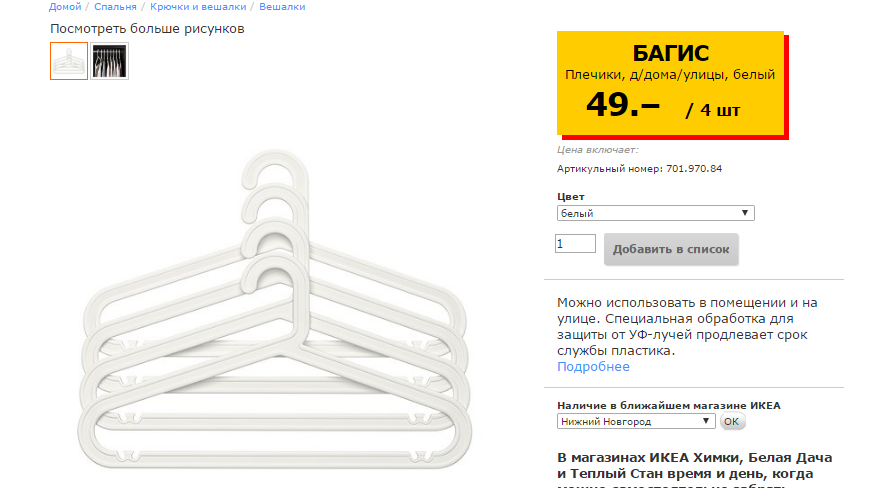Image resolution: width=892 pixels, height=488 pixels.
Task: Click the large hangers product image
Action: point(272,320)
